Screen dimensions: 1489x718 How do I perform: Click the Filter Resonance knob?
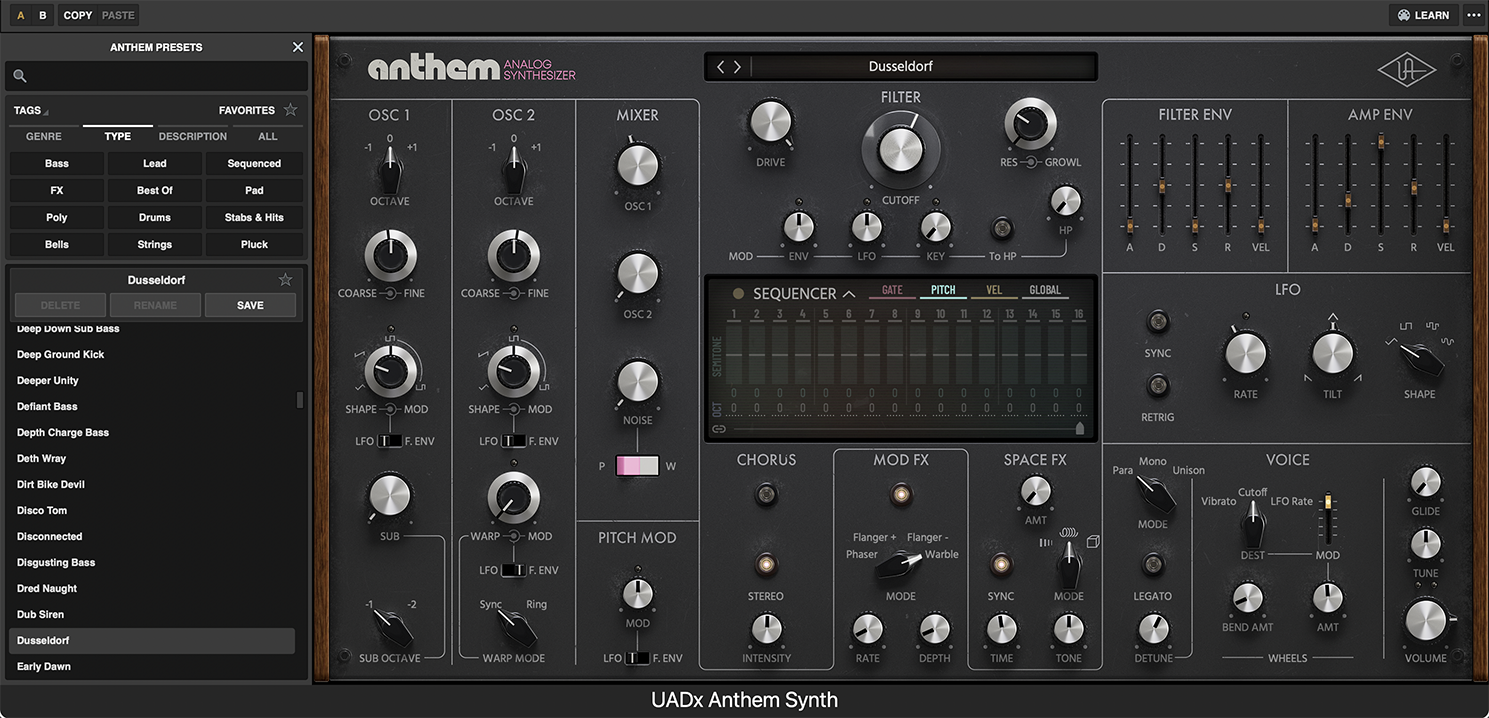(1029, 124)
